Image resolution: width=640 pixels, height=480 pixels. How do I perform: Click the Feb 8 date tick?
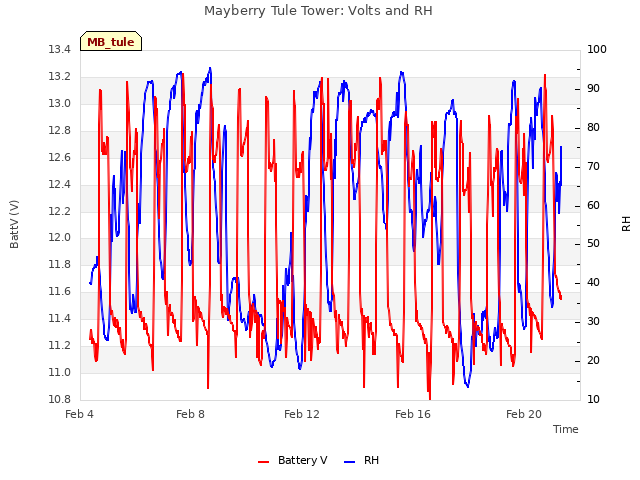[x=191, y=414]
